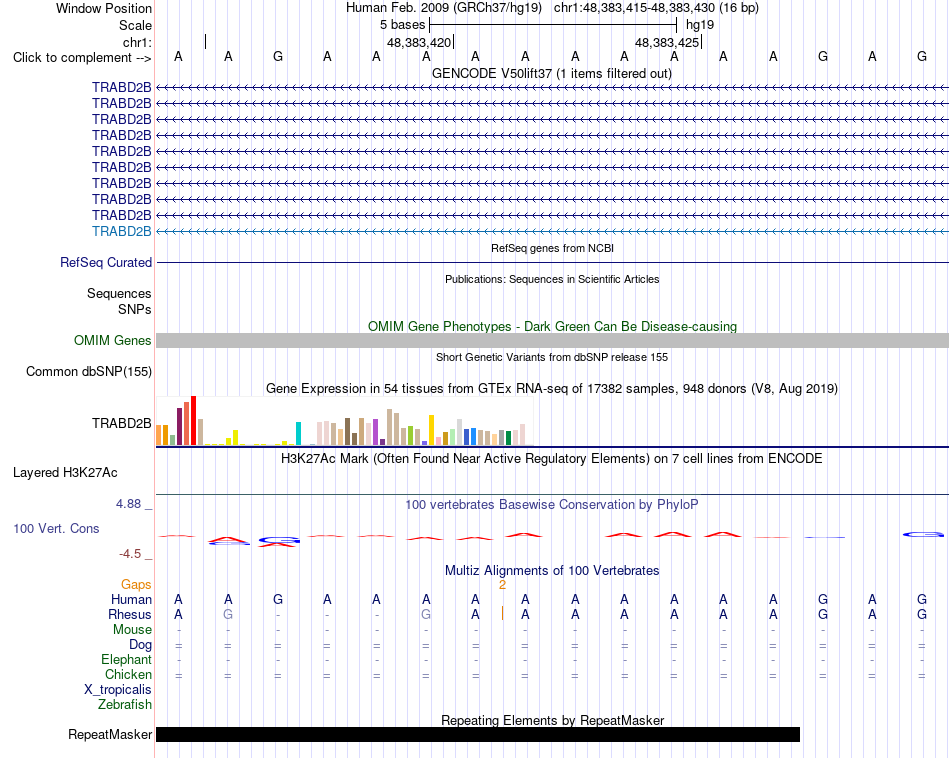The height and width of the screenshot is (758, 950).
Task: Click the 'Short Genetic Variants from dbSNP release 155' title
Action: coord(552,357)
